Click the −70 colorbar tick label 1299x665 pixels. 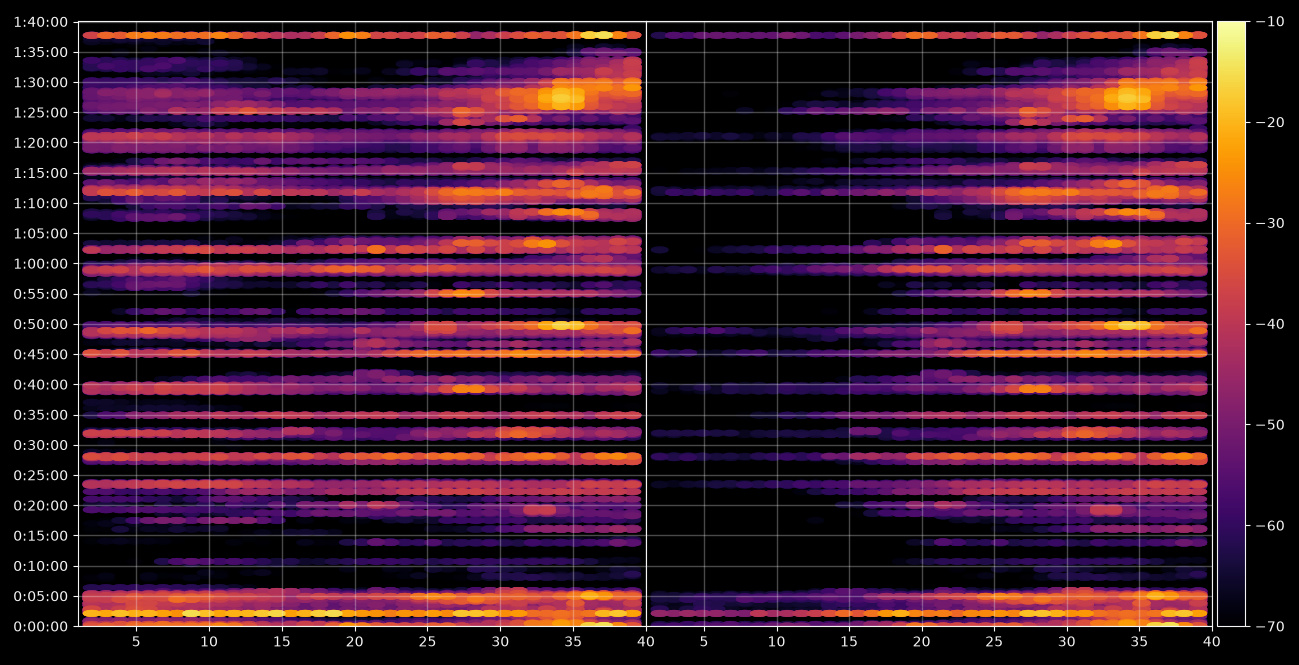pyautogui.click(x=1270, y=627)
